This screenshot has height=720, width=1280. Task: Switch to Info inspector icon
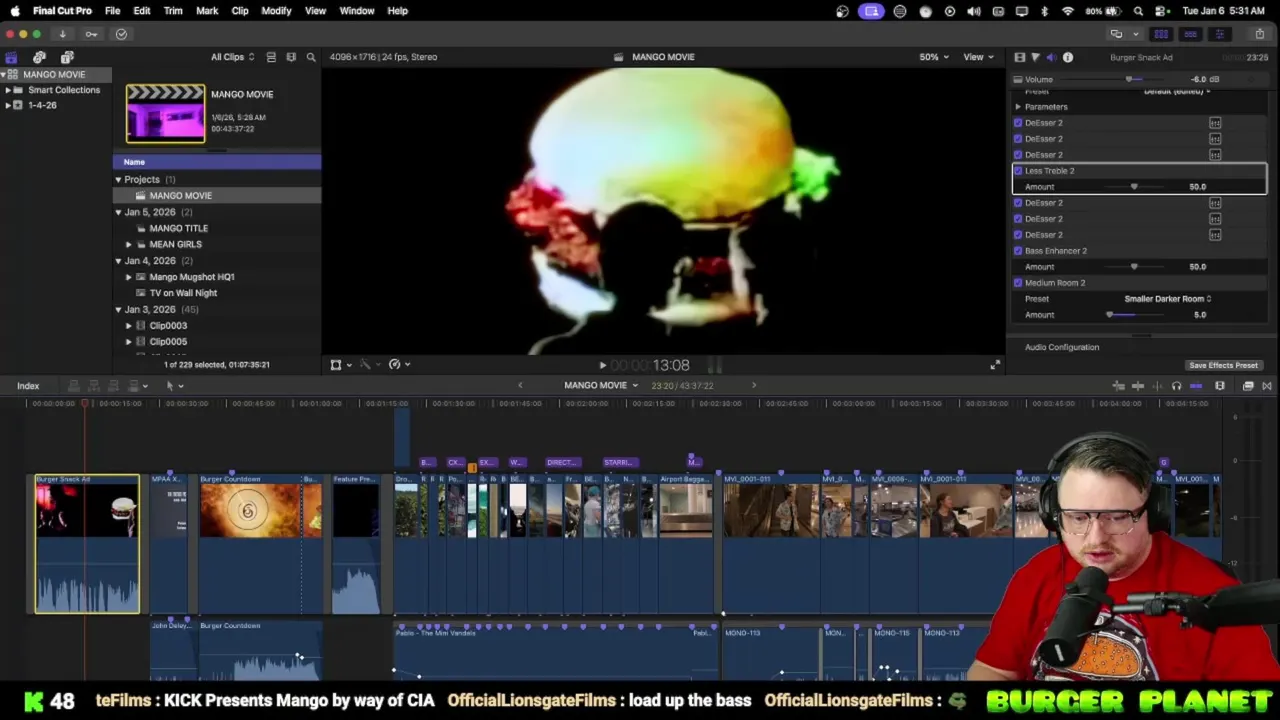pyautogui.click(x=1067, y=57)
